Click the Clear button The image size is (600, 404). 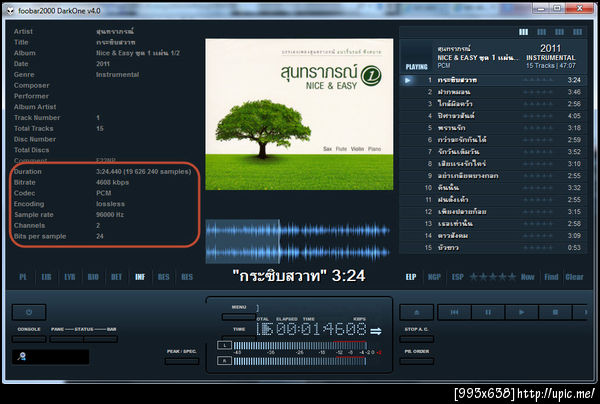(x=574, y=277)
